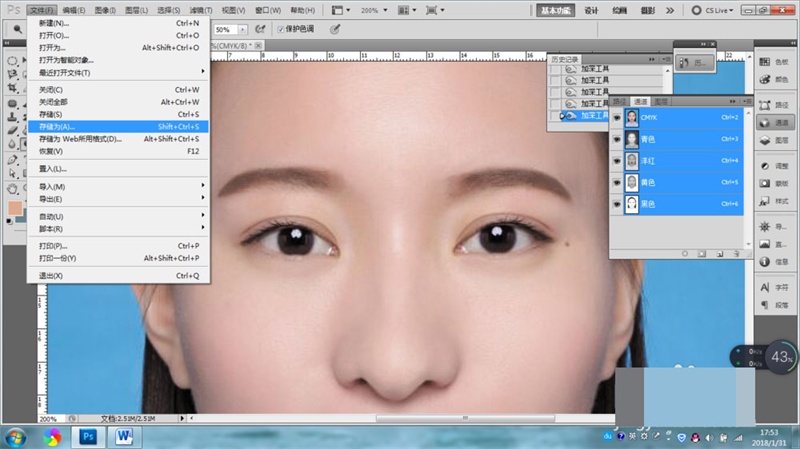Hide the 青色 channel eye icon
800x449 pixels.
coord(617,139)
